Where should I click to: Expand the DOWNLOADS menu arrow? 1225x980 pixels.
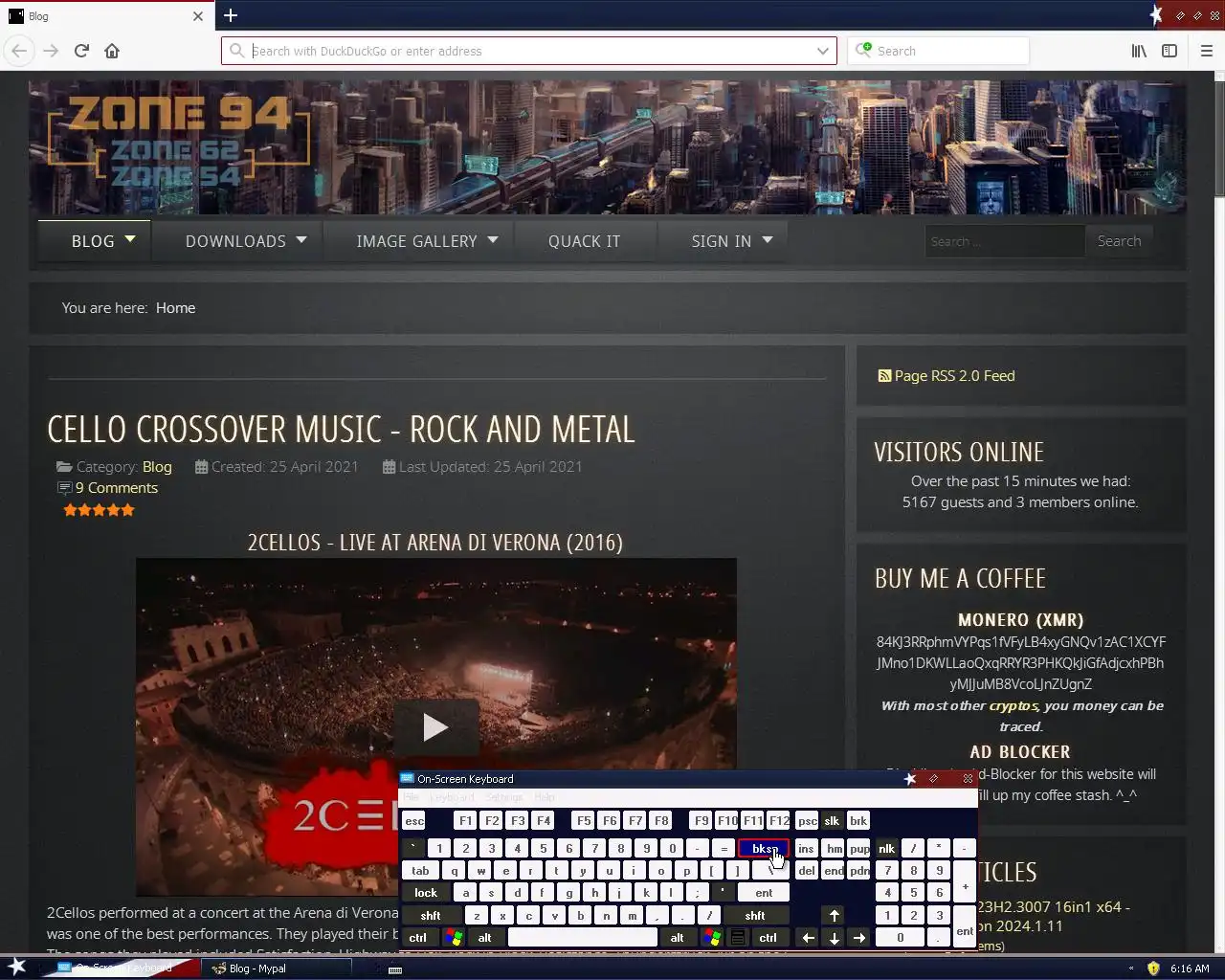click(301, 239)
